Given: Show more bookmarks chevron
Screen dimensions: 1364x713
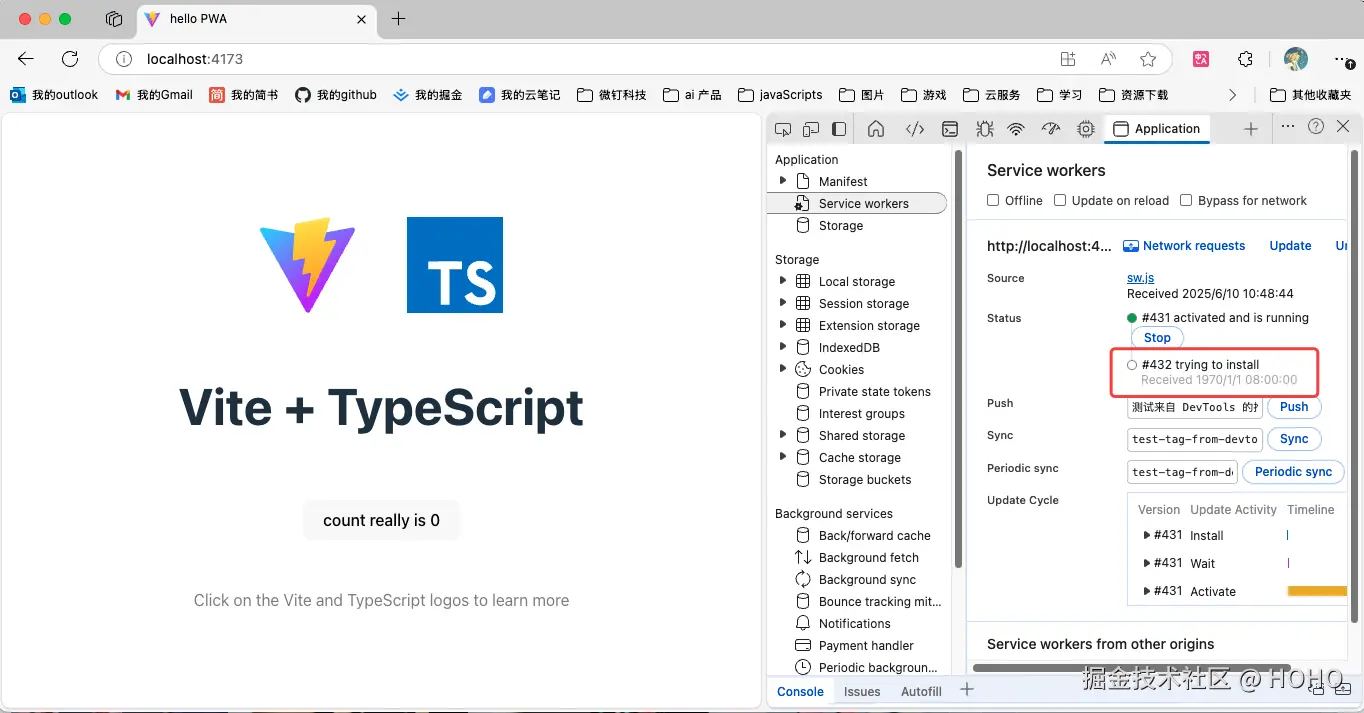Looking at the screenshot, I should 1232,95.
